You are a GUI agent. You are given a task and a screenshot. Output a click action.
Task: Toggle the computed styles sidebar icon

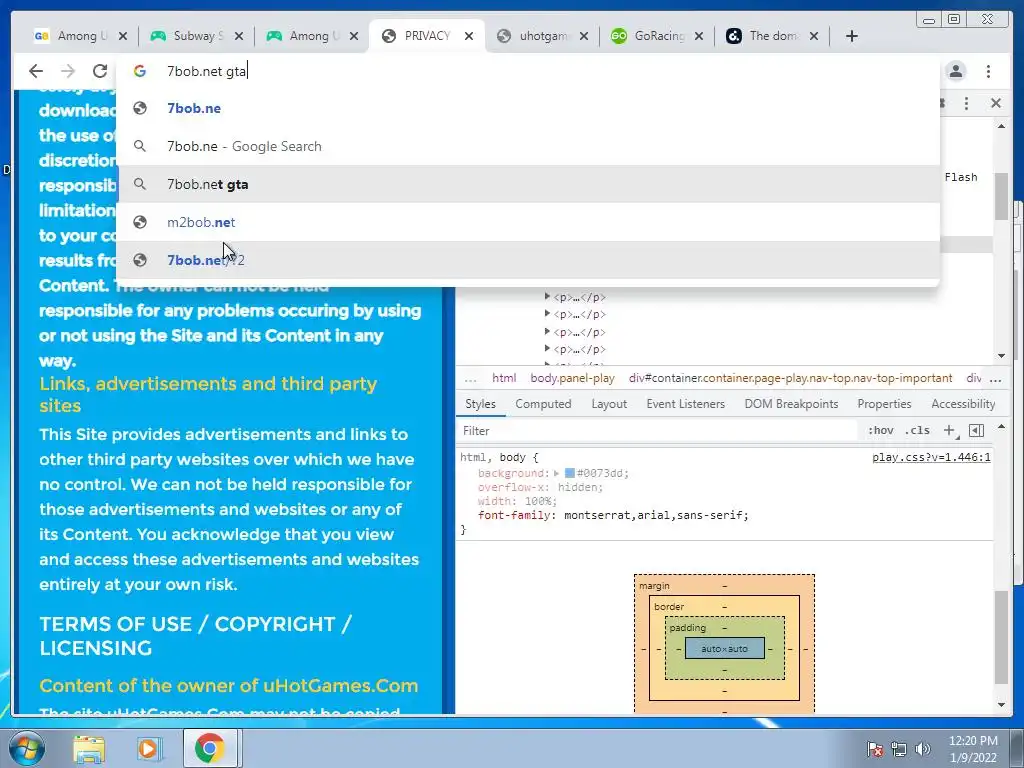(x=977, y=430)
